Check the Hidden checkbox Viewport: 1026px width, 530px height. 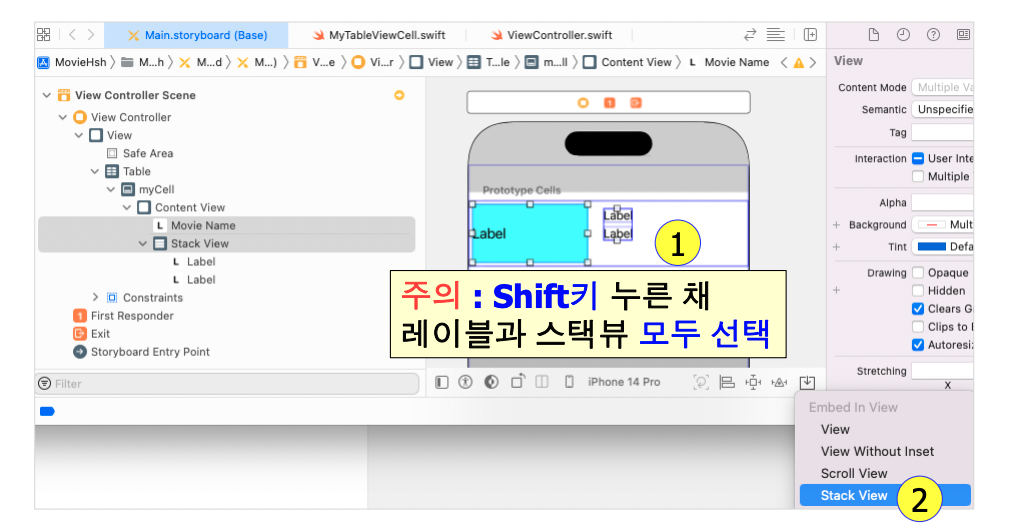[918, 291]
